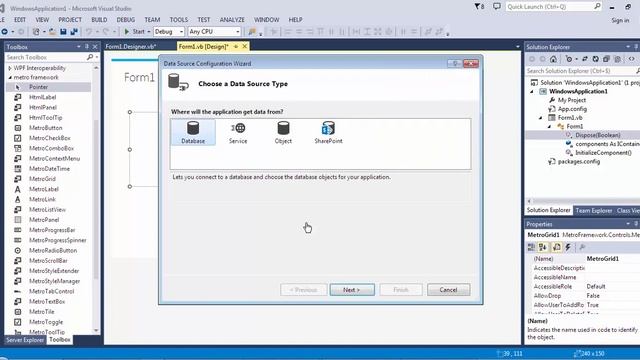Switch to the Toolbox bottom tab
This screenshot has width=640, height=360.
[x=60, y=340]
